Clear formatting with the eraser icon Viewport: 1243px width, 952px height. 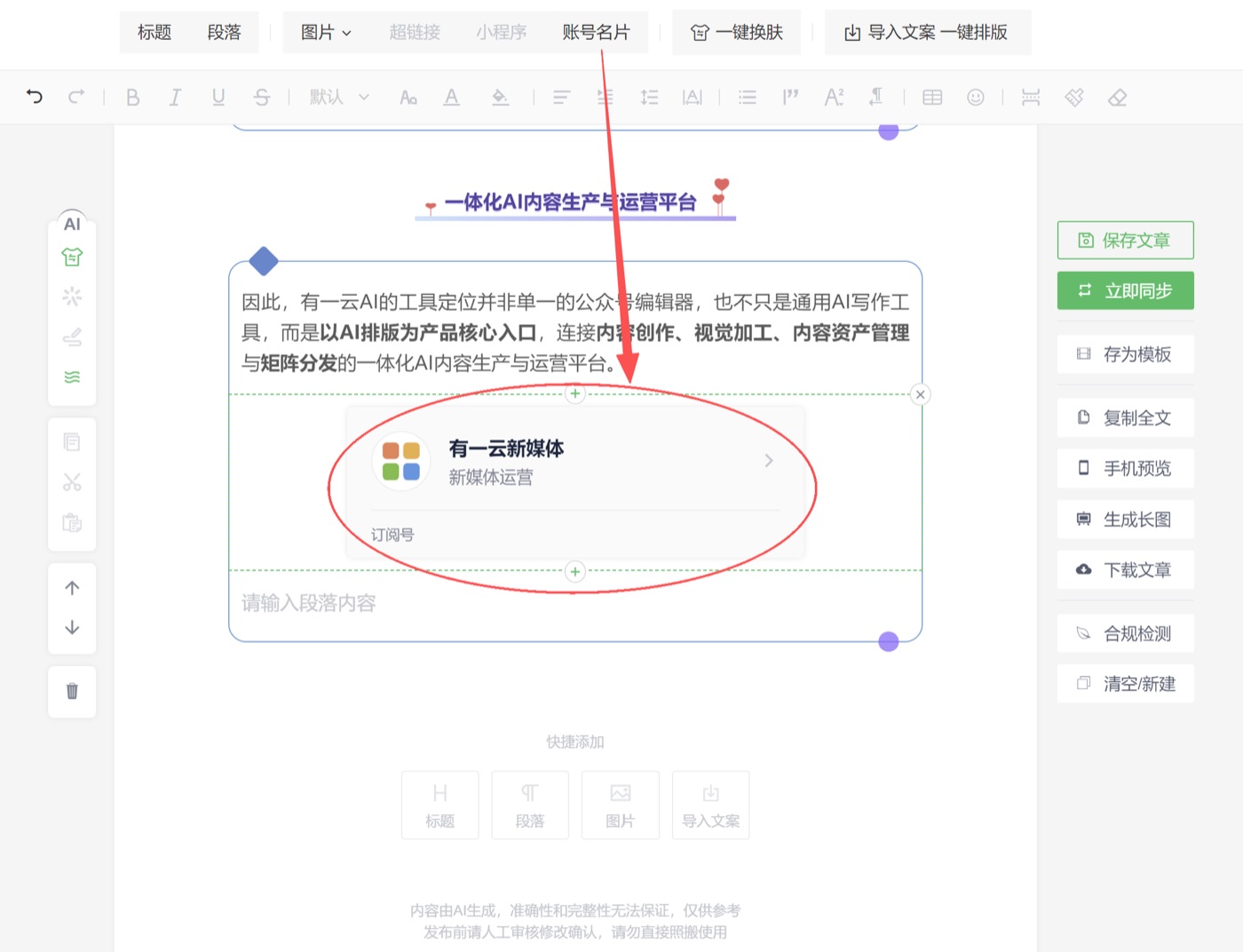coord(1118,97)
